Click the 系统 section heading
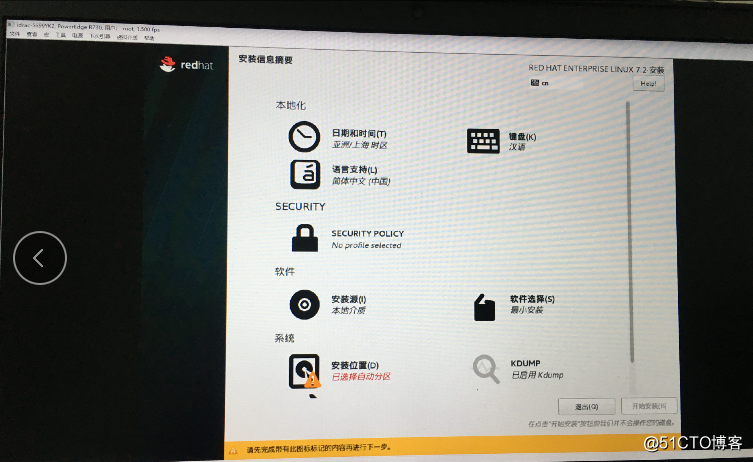 tap(284, 338)
